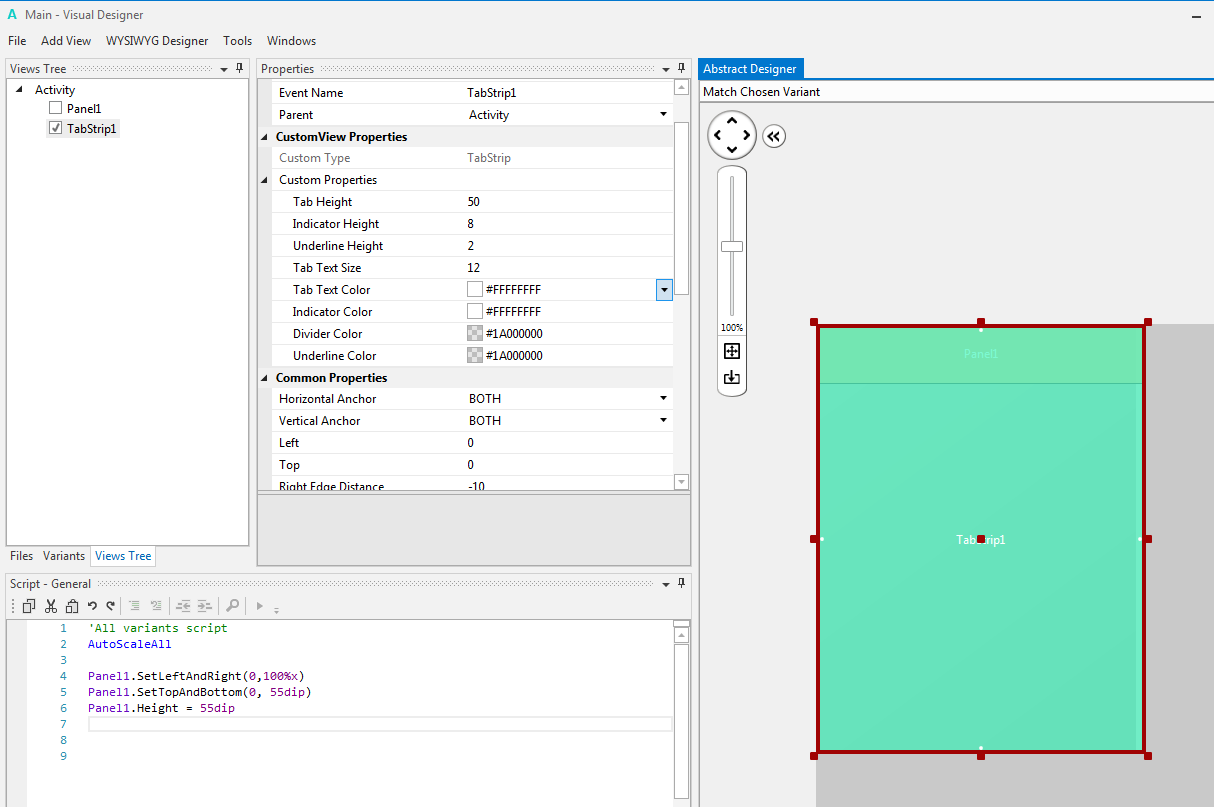Open the File menu
Image resolution: width=1214 pixels, height=807 pixels.
click(17, 41)
